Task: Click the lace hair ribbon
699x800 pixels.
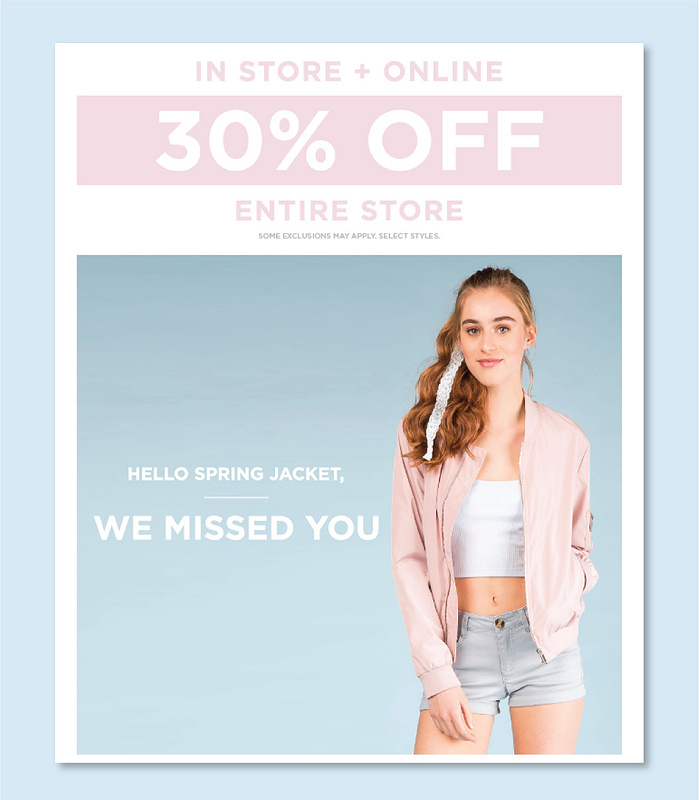Action: point(443,403)
